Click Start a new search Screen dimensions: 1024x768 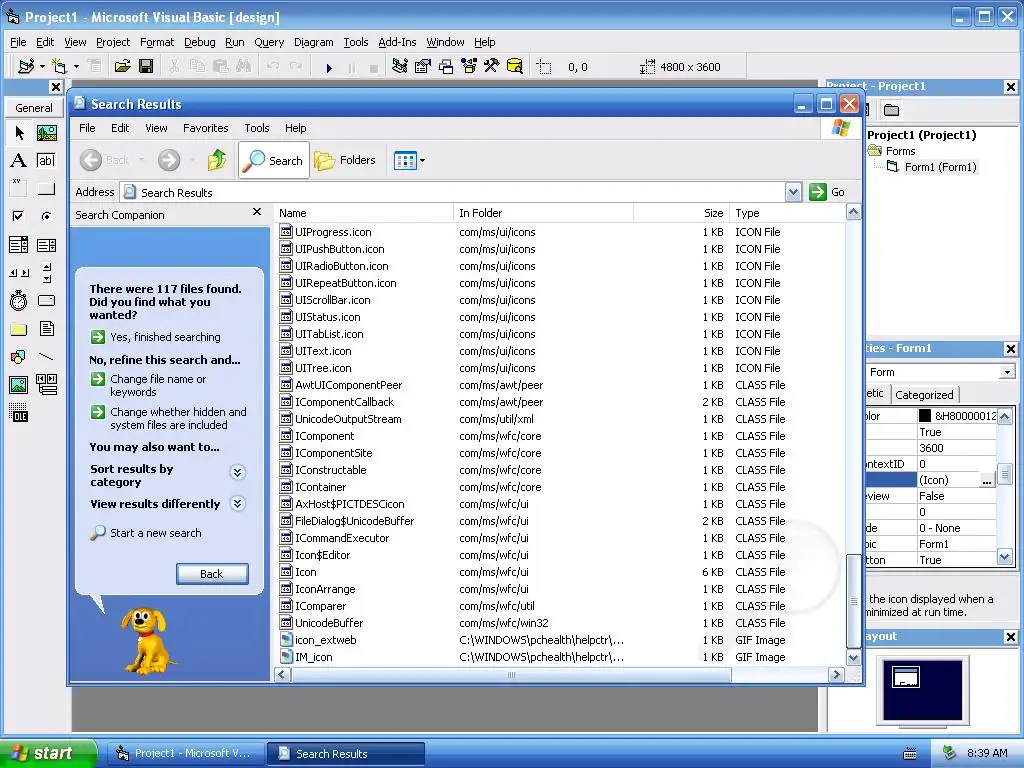click(x=155, y=533)
